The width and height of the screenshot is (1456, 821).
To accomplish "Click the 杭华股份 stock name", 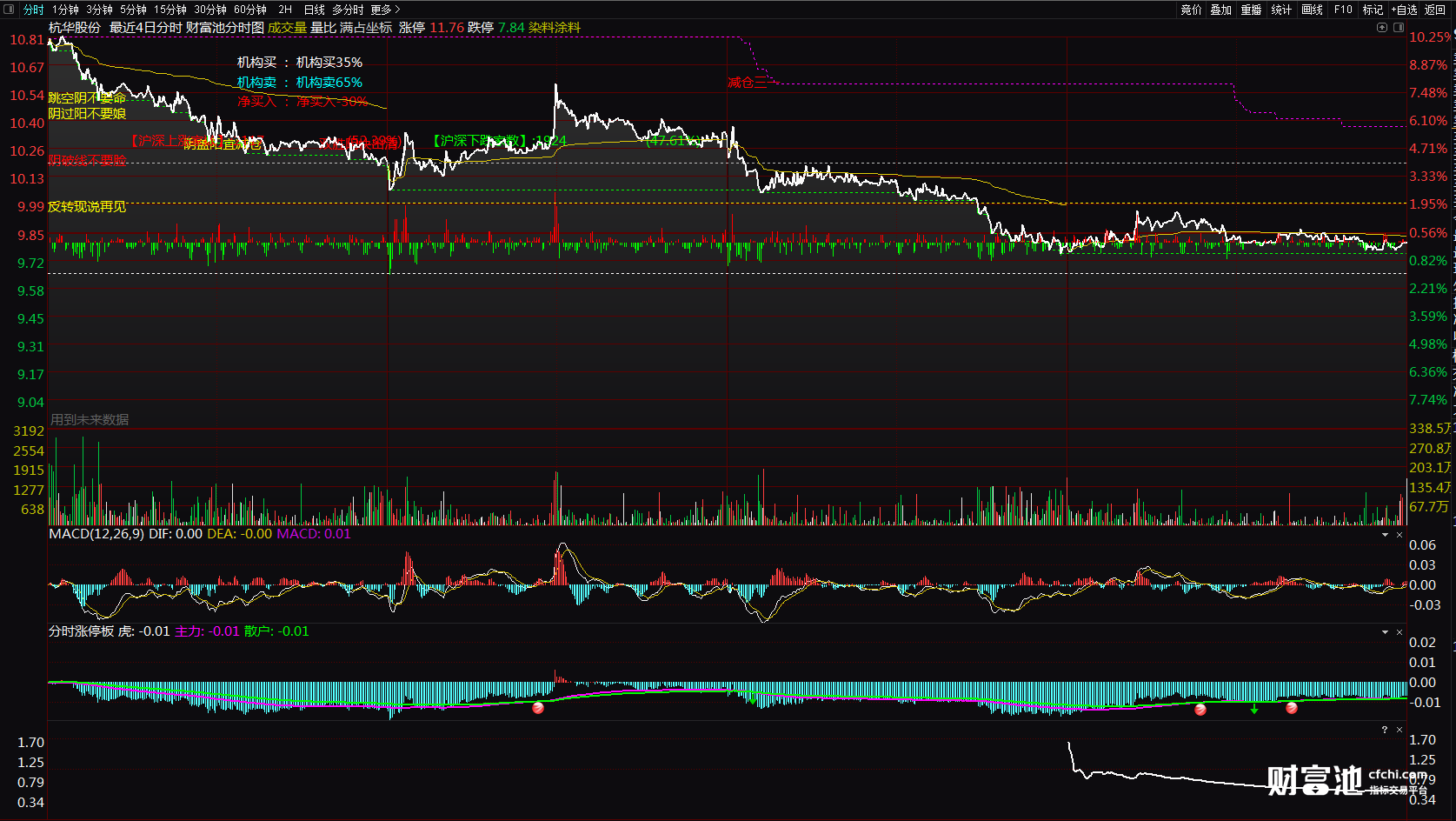I will pyautogui.click(x=75, y=28).
